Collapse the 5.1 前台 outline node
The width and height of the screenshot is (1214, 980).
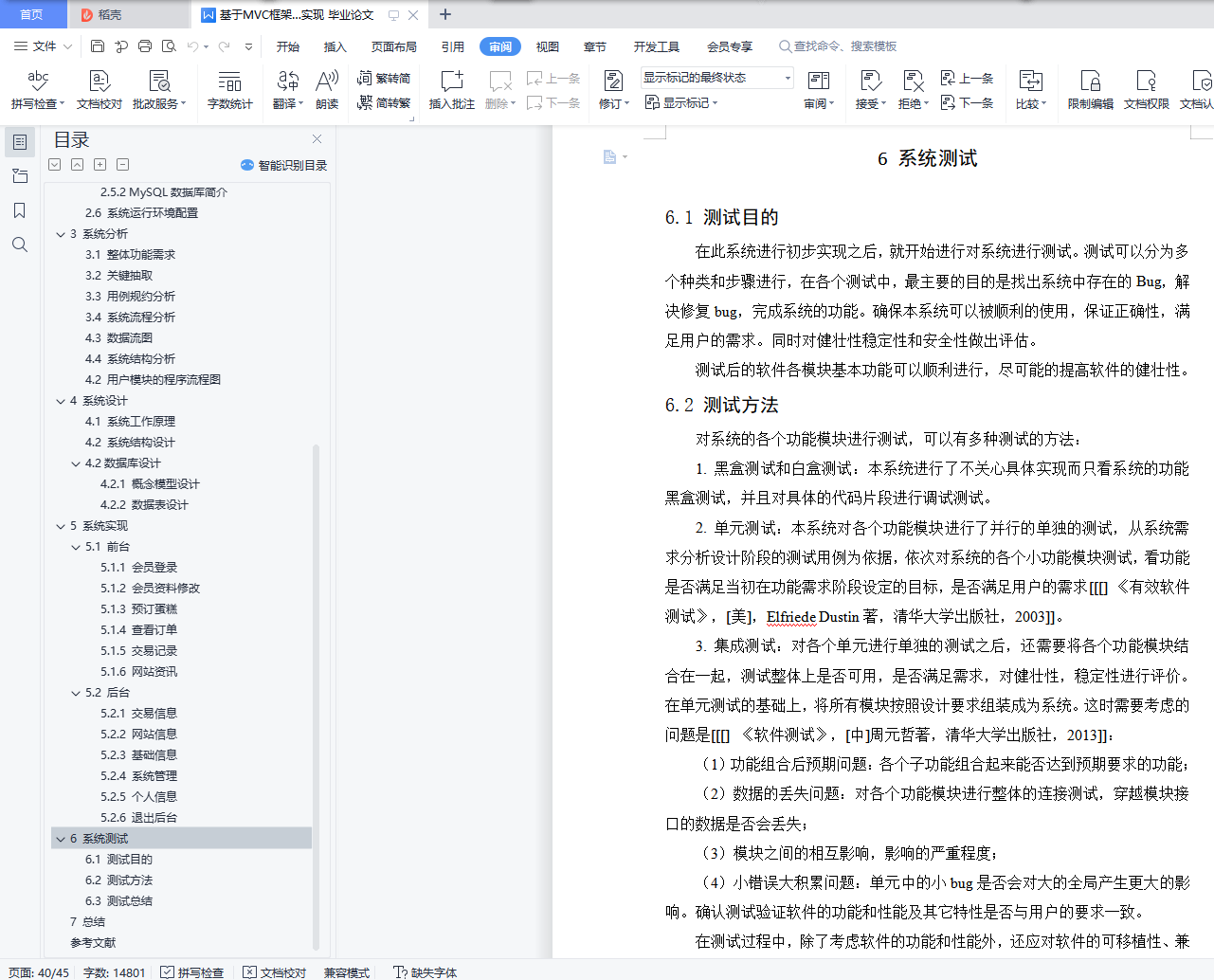coord(76,547)
